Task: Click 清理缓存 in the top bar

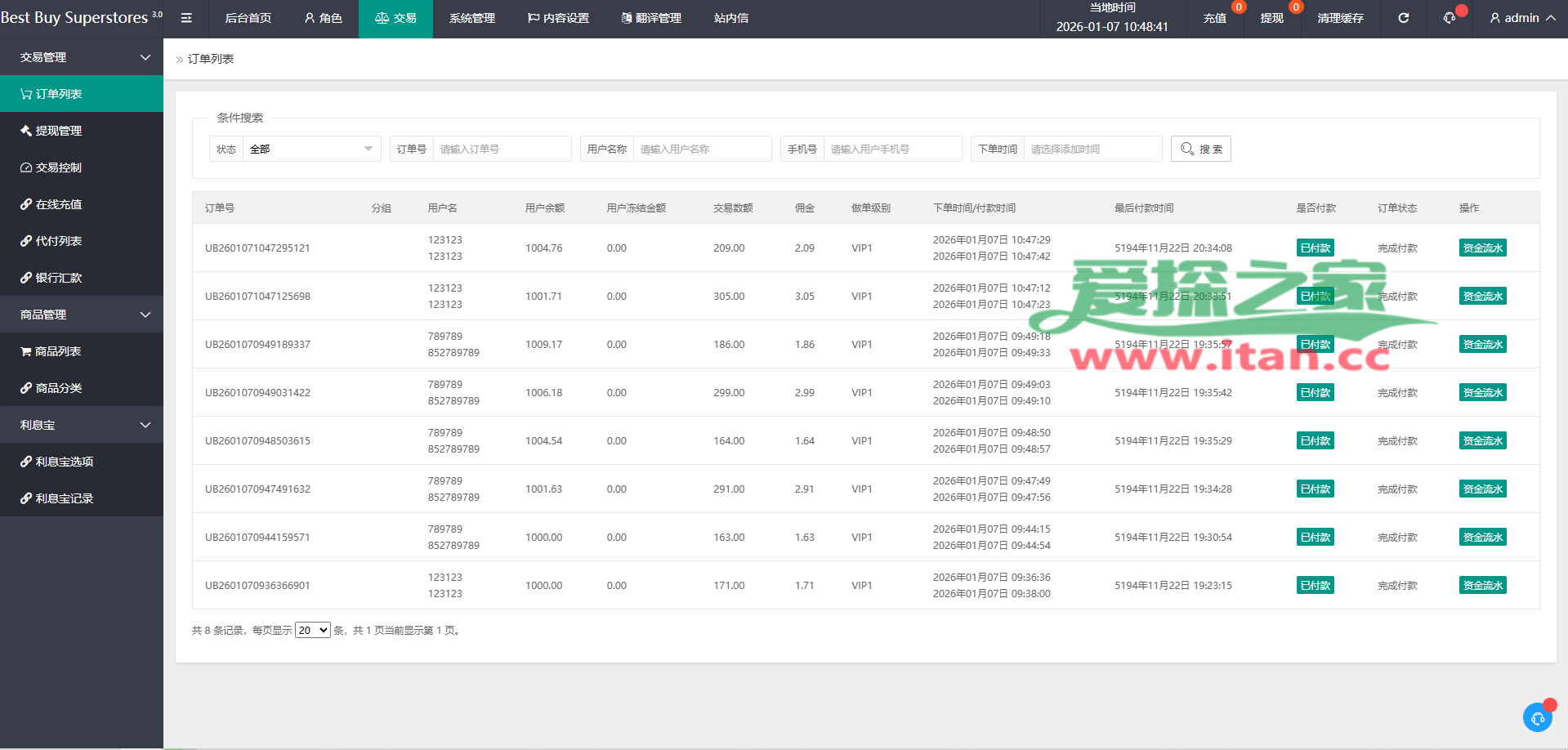Action: point(1340,18)
